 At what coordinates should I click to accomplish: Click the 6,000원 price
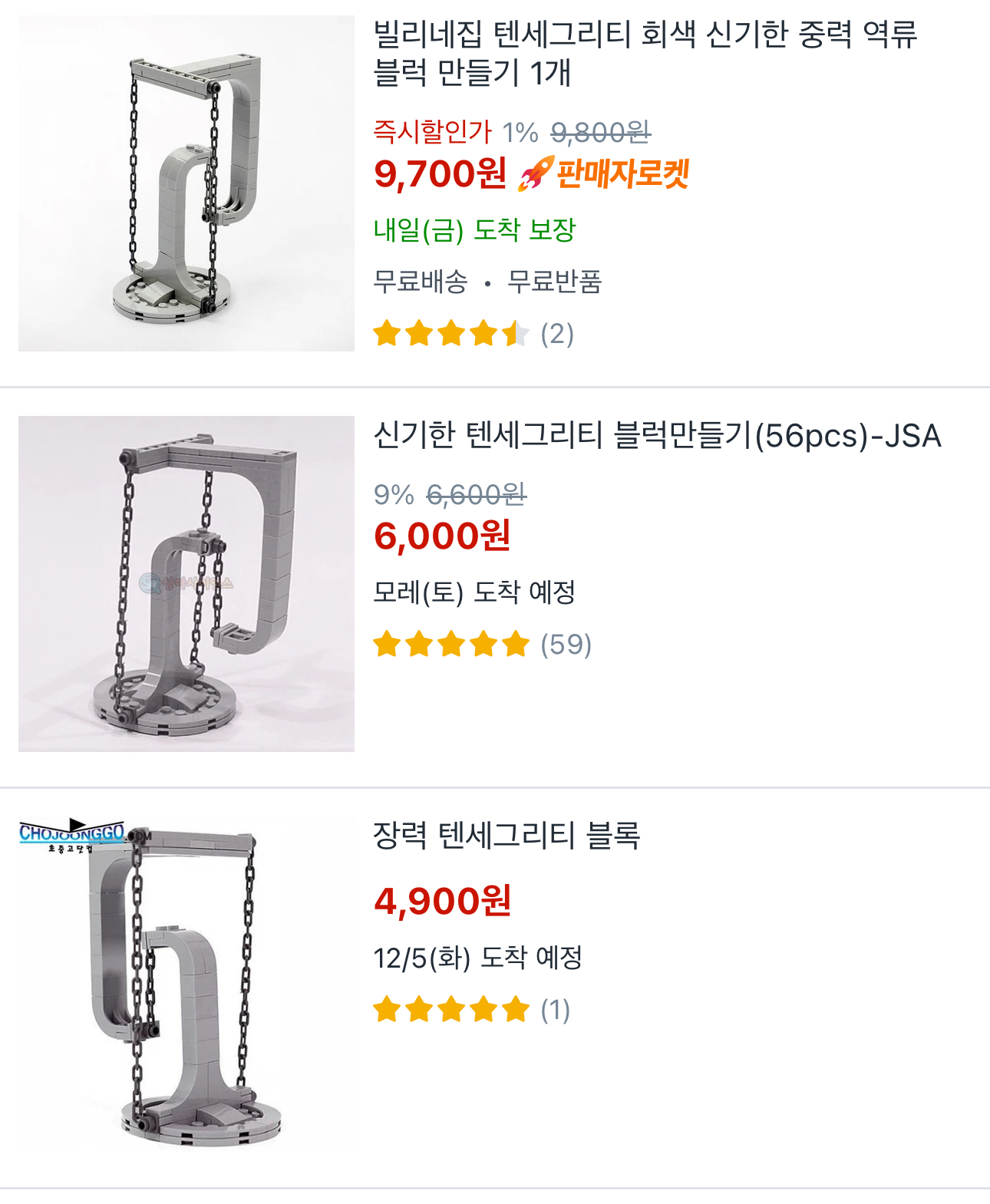point(442,536)
